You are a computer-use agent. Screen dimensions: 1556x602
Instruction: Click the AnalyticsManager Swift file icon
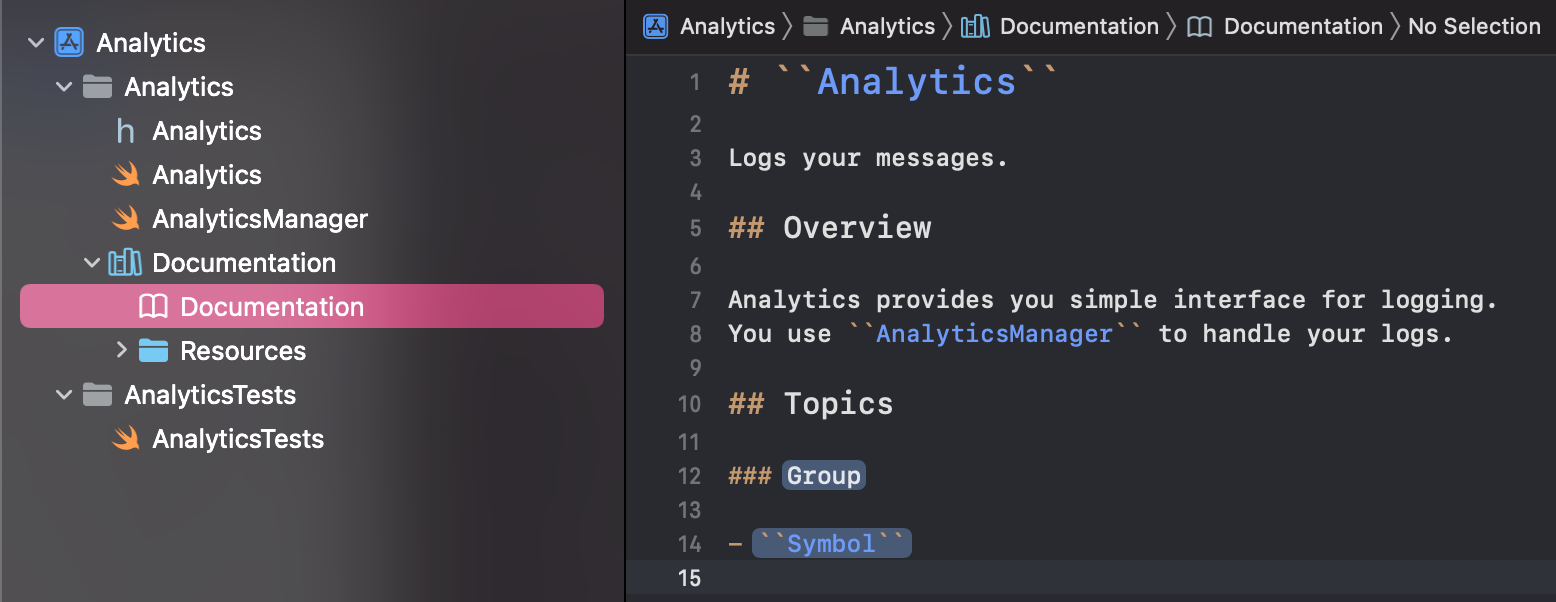[125, 219]
